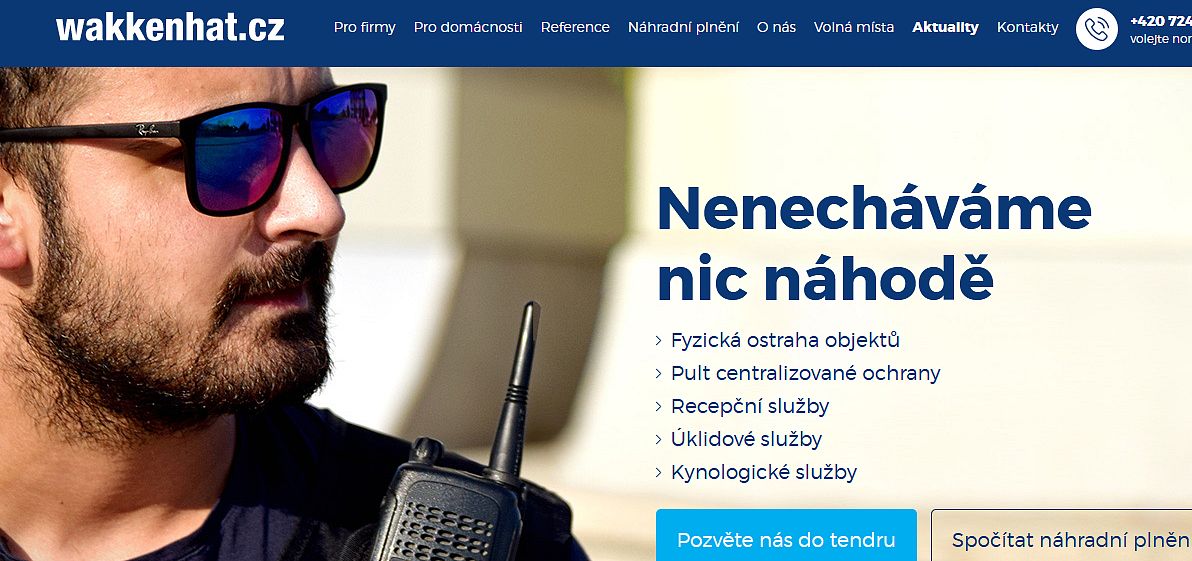Click chevron beside Úklidové služby

tap(658, 439)
